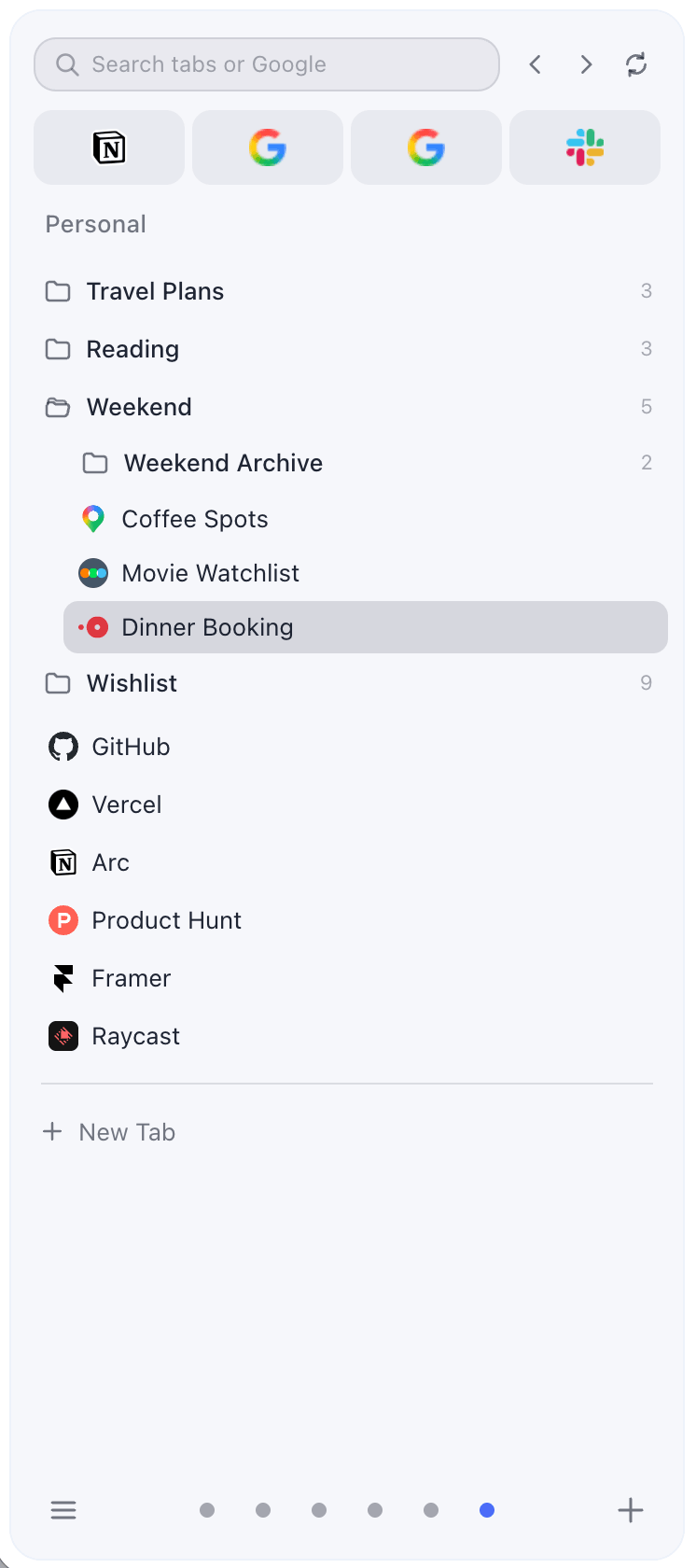The image size is (696, 1568).
Task: Expand the Weekend Archive subfolder
Action: point(223,462)
